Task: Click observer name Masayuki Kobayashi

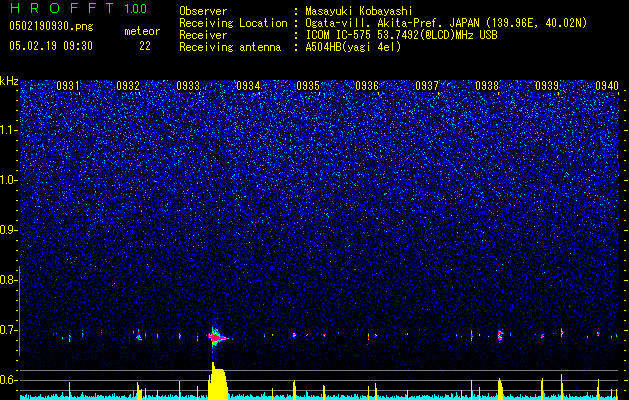Action: click(x=358, y=11)
